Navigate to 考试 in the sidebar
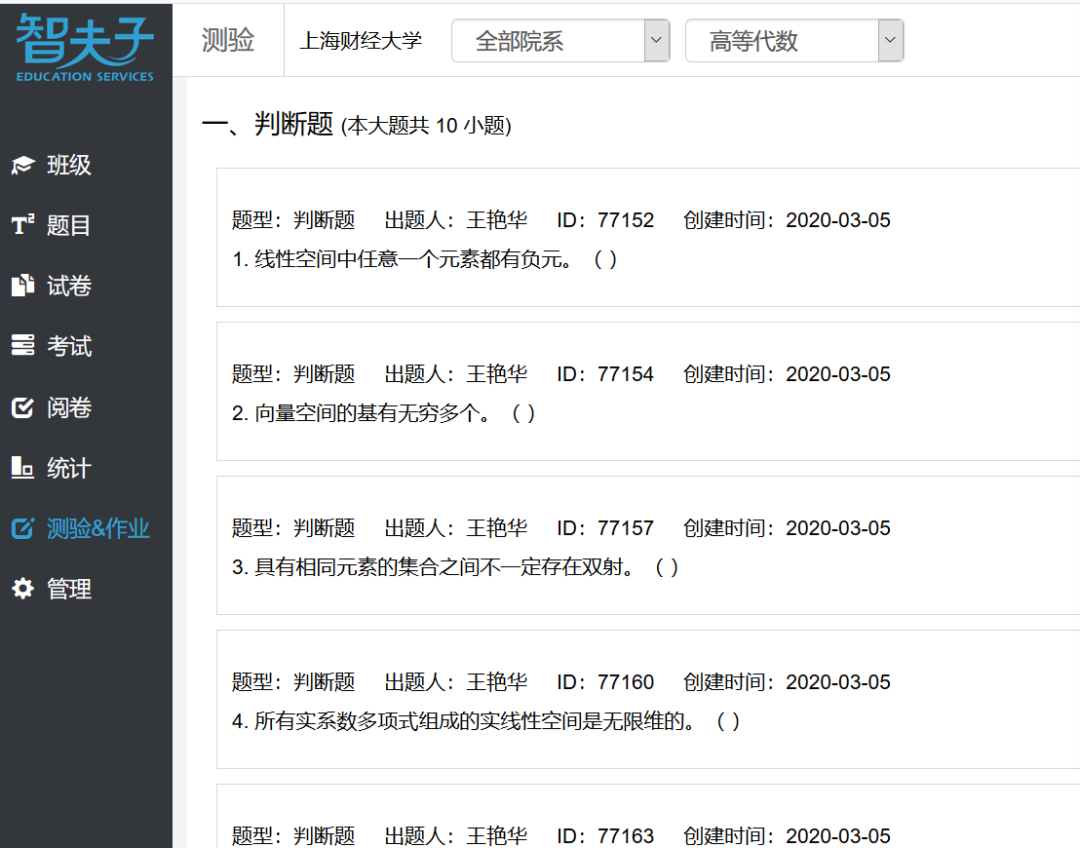The width and height of the screenshot is (1080, 848). point(69,346)
